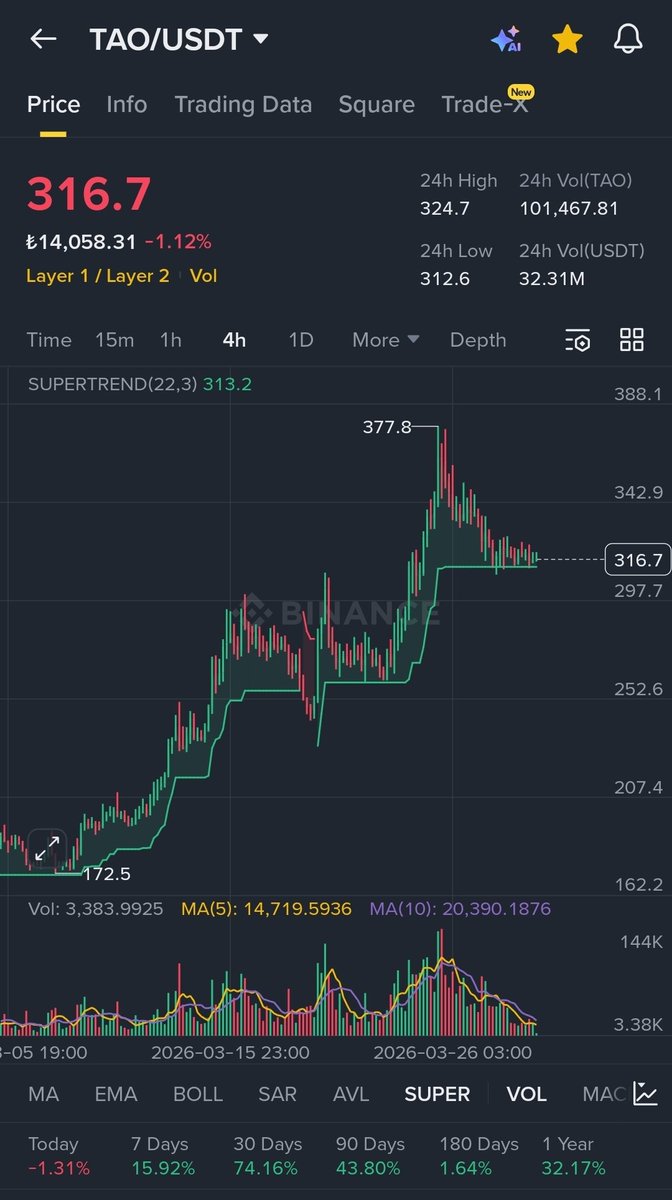Switch to the Price tab

tap(53, 105)
